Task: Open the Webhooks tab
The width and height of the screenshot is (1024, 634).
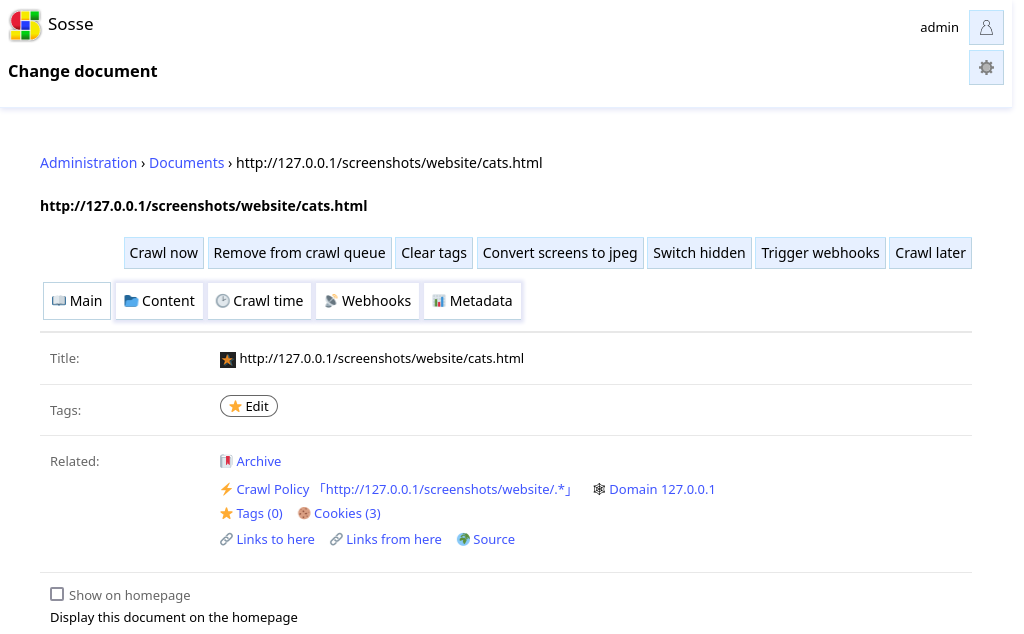Action: point(368,301)
